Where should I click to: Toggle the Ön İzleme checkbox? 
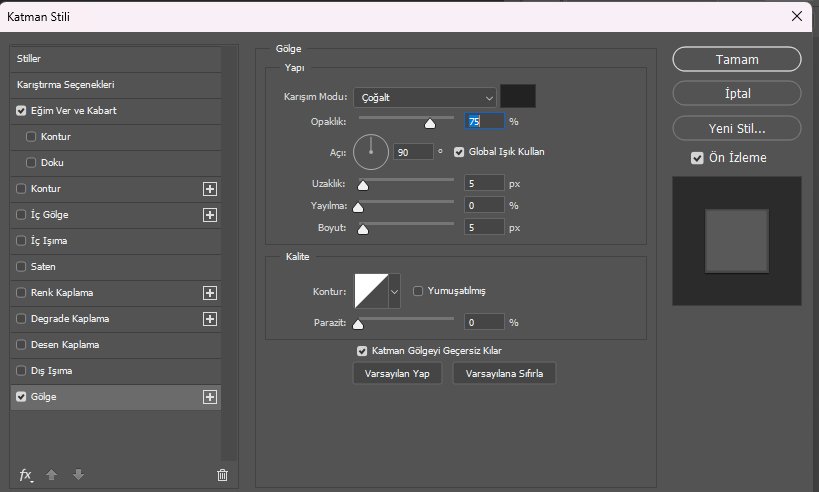tap(697, 158)
